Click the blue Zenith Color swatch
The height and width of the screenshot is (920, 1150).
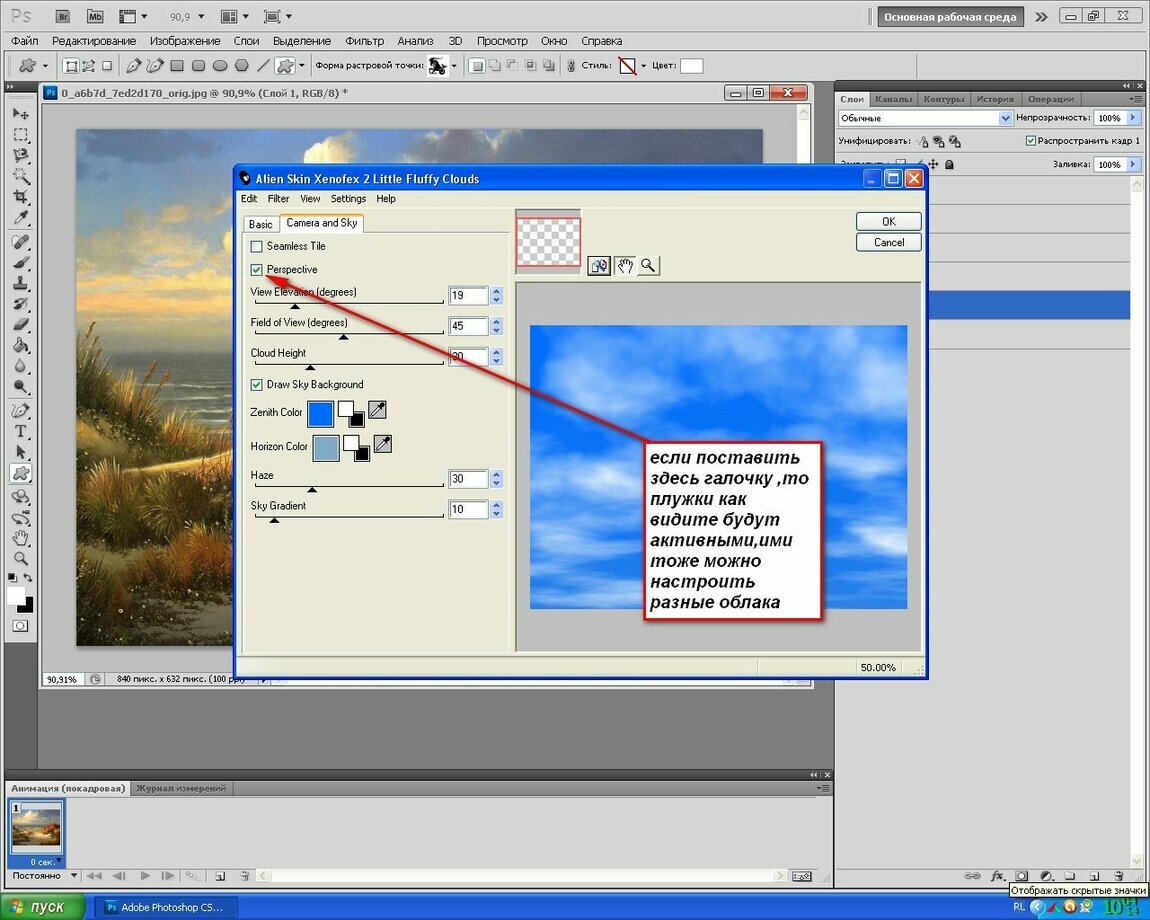coord(321,414)
